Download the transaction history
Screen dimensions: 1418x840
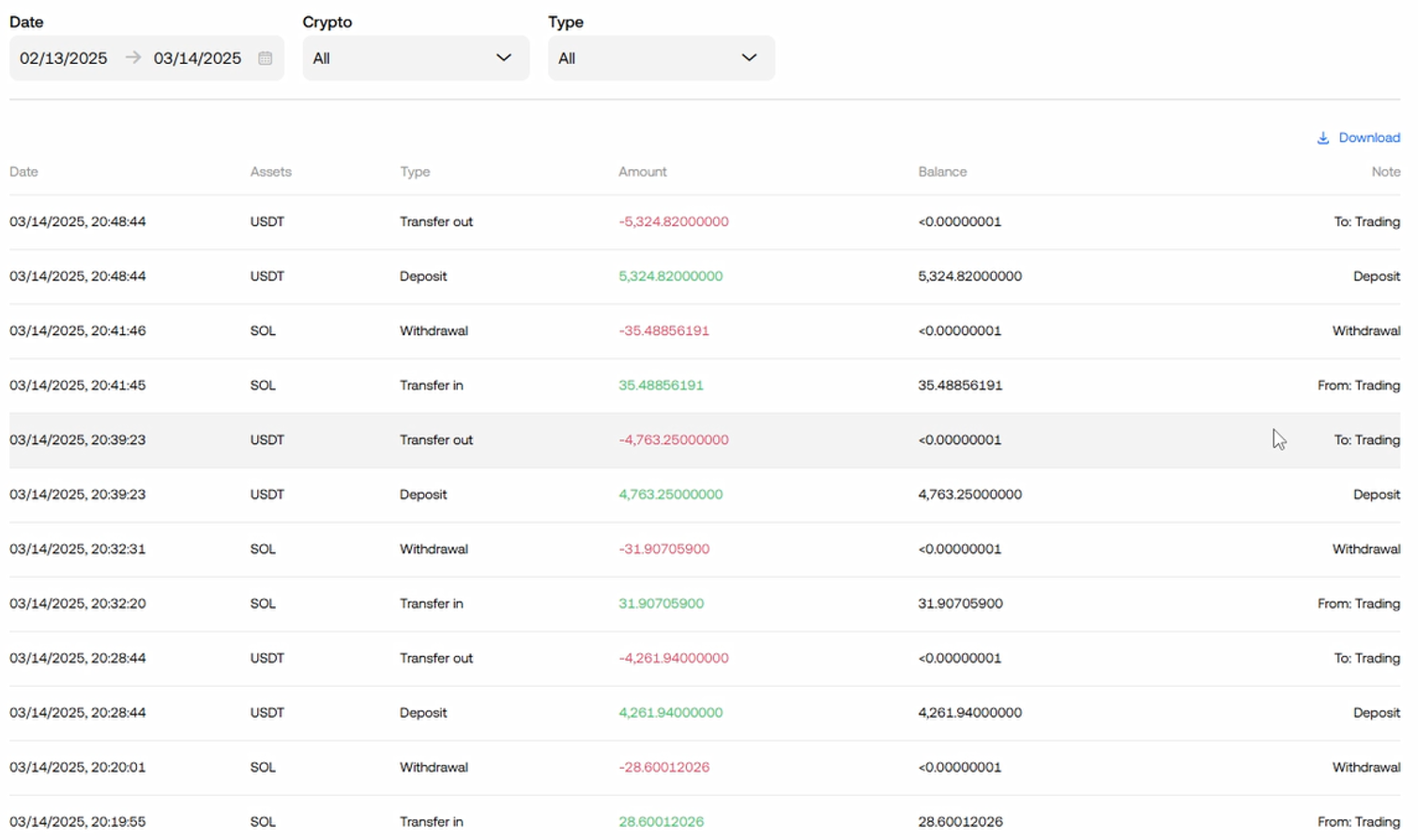click(1358, 138)
